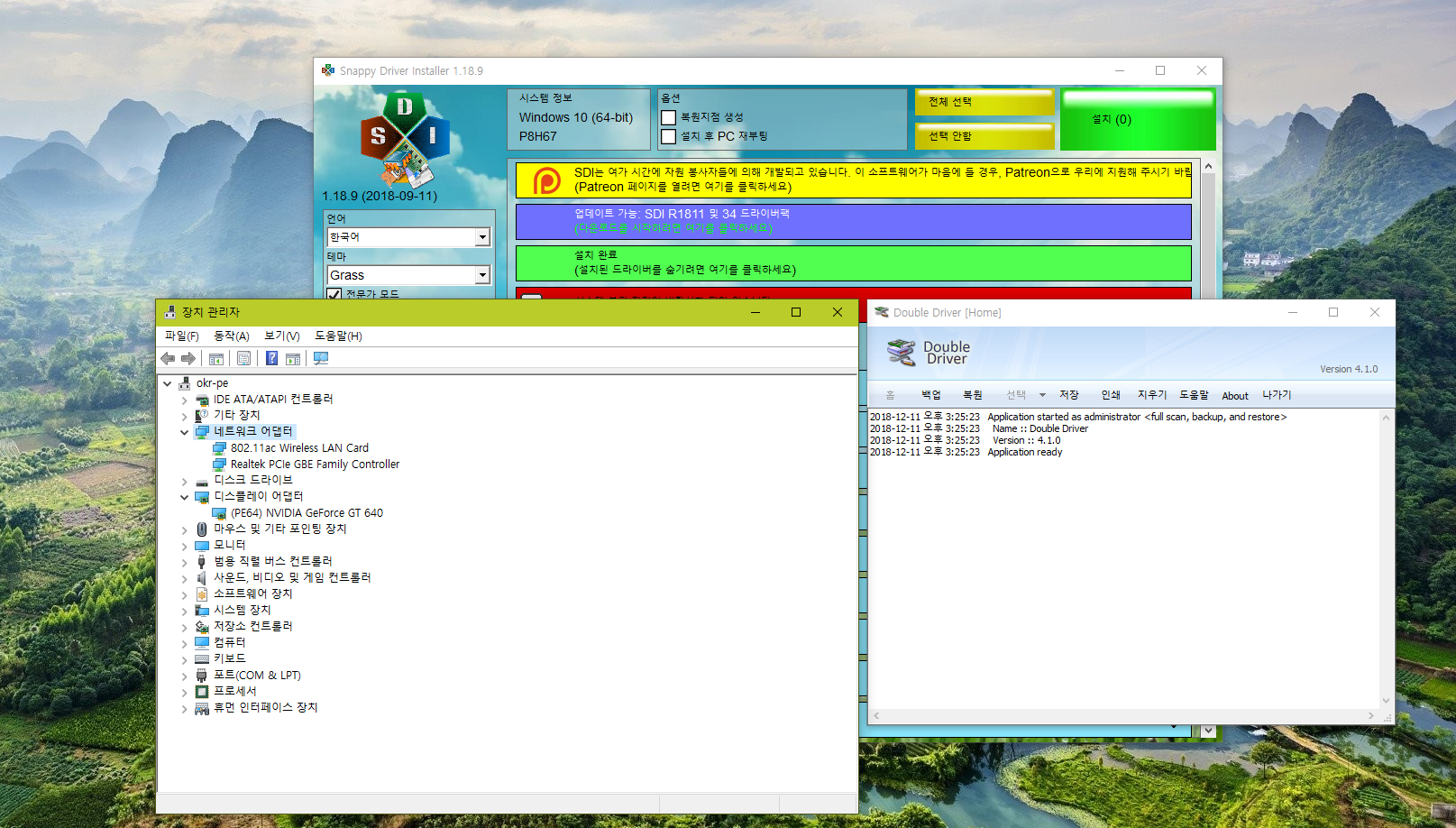The image size is (1456, 828).
Task: Select the 휴먼 인터페이스 장치 tree item
Action: [x=265, y=708]
